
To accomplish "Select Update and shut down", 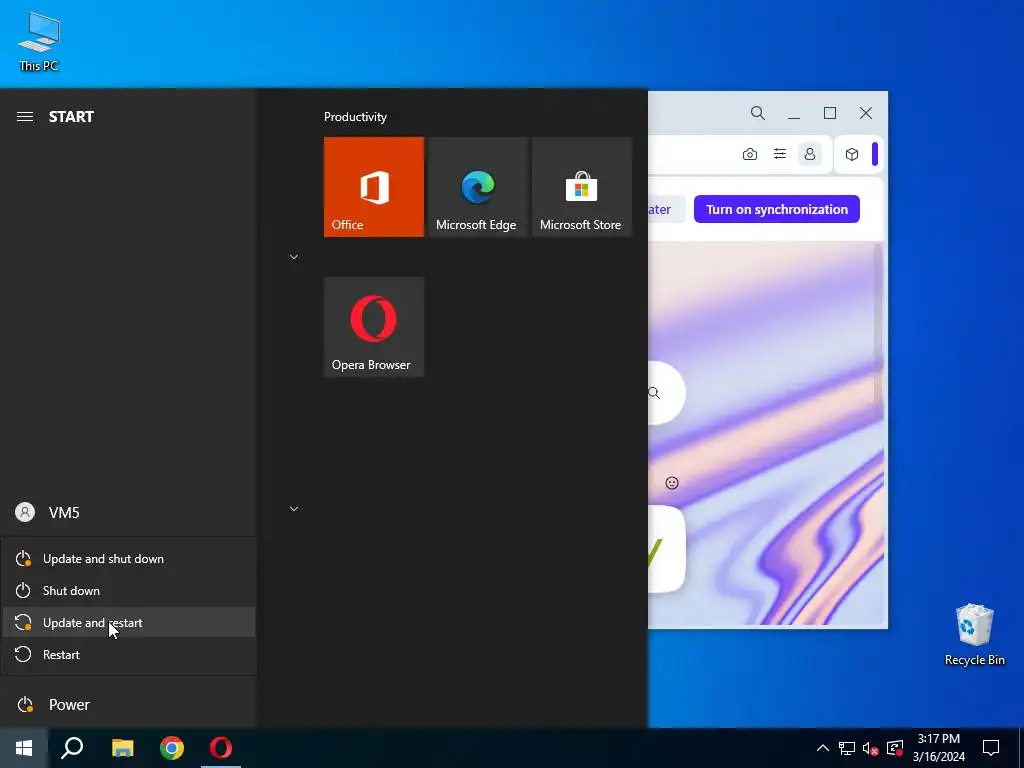I will tap(128, 559).
